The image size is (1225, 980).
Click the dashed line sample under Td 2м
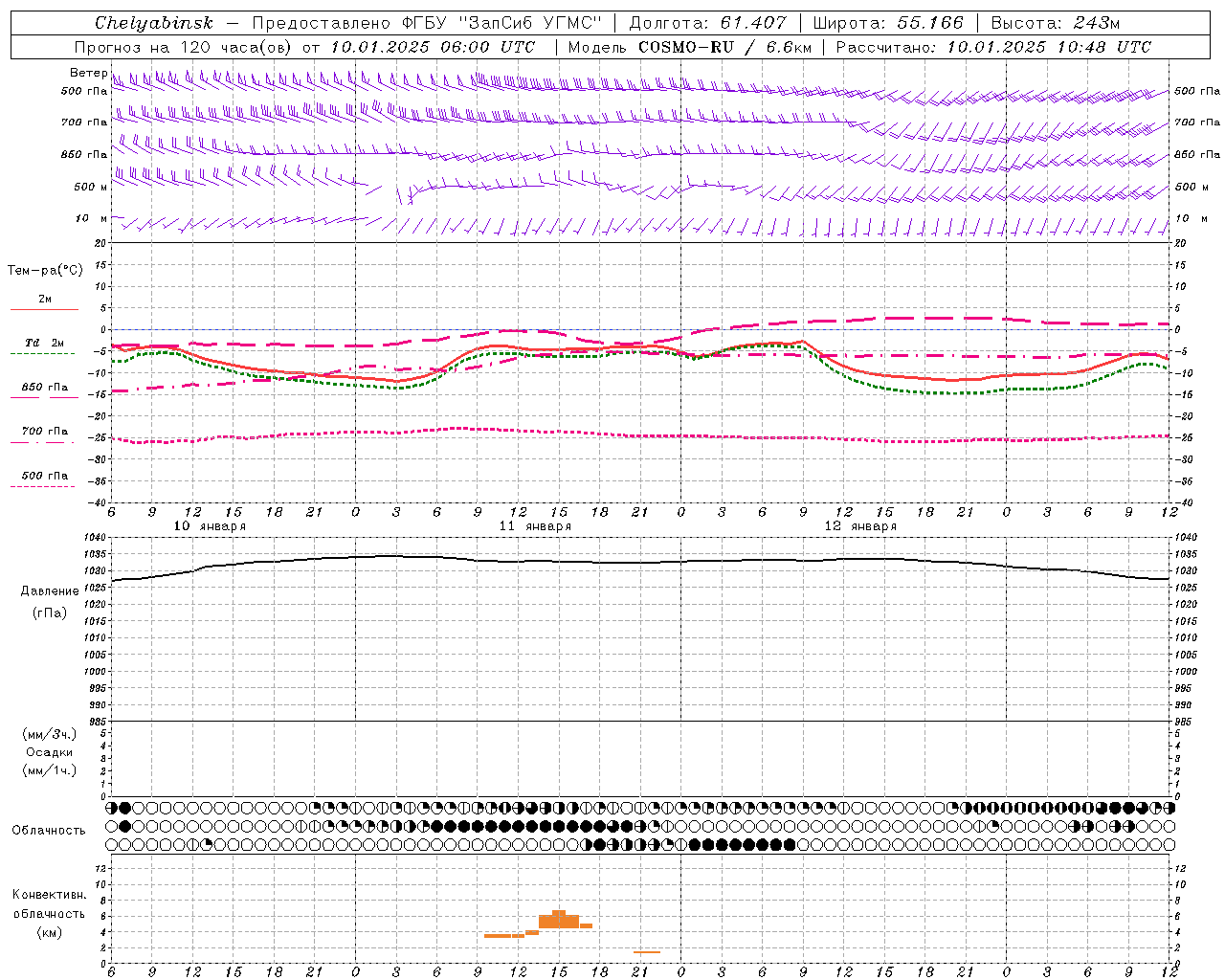coord(43,354)
